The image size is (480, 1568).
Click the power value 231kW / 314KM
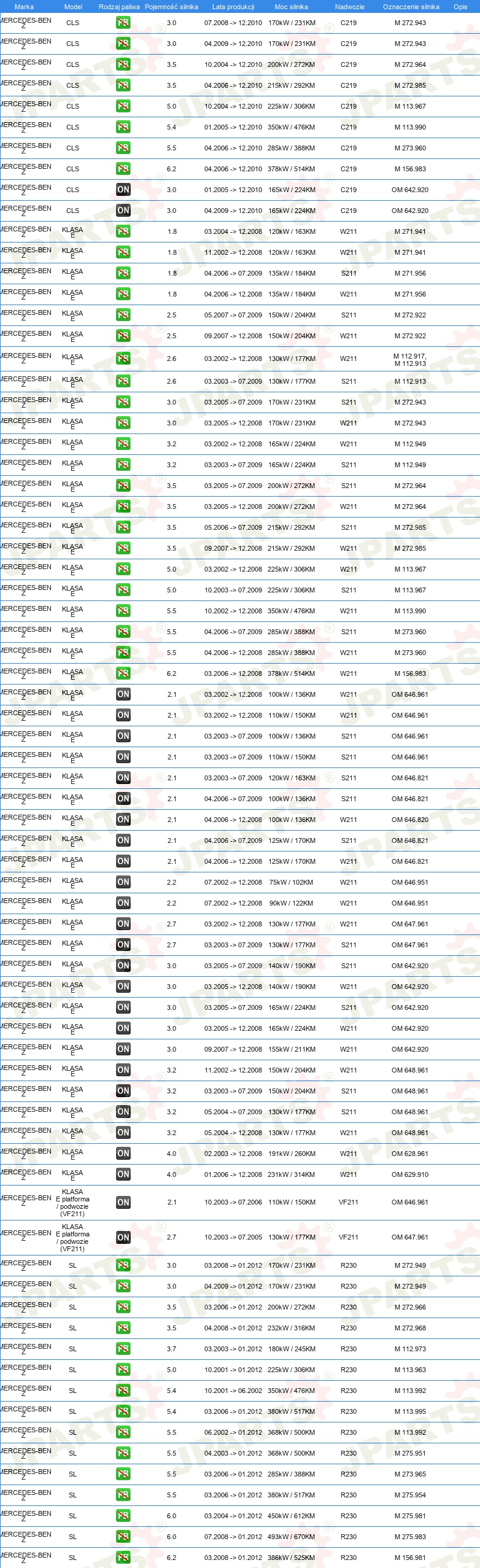(x=292, y=1174)
